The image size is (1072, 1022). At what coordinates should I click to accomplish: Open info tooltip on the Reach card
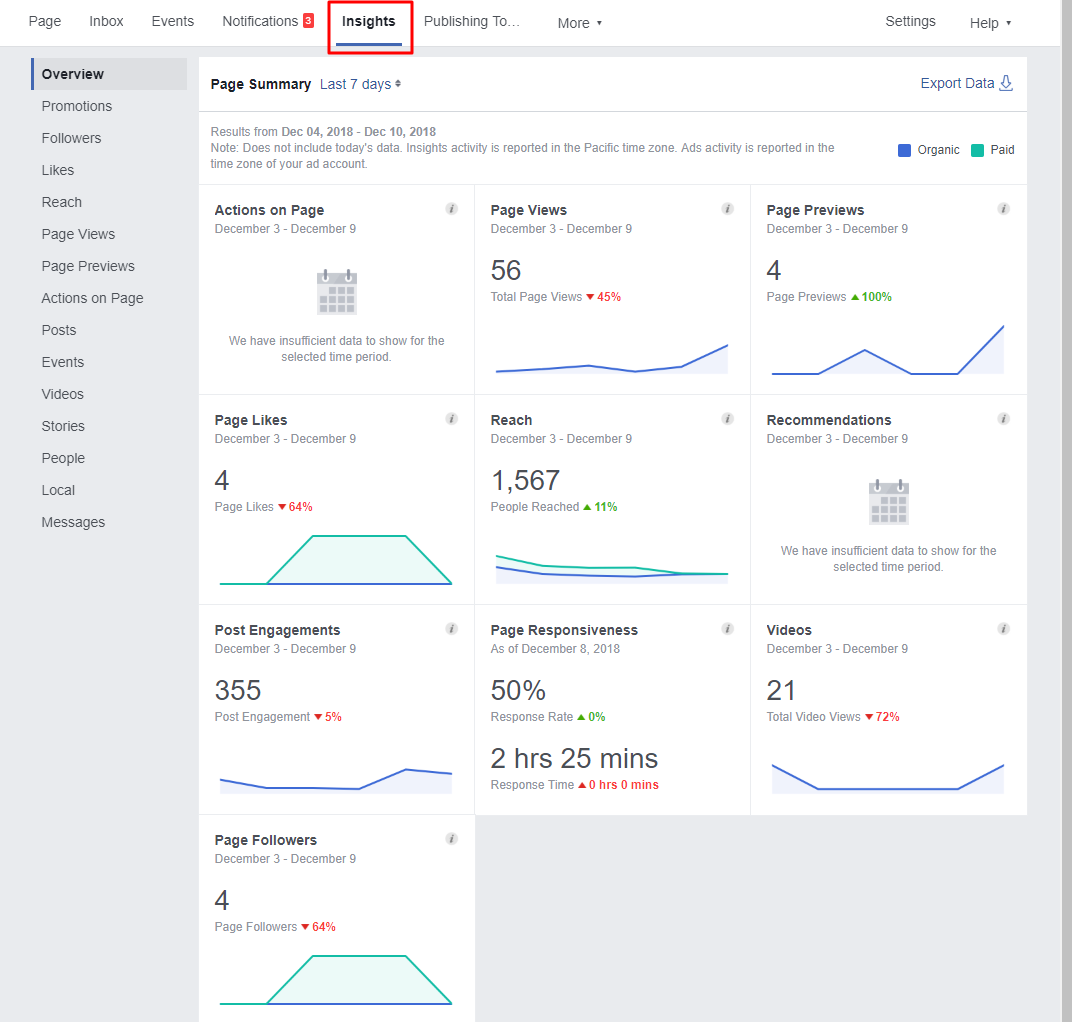(x=727, y=419)
